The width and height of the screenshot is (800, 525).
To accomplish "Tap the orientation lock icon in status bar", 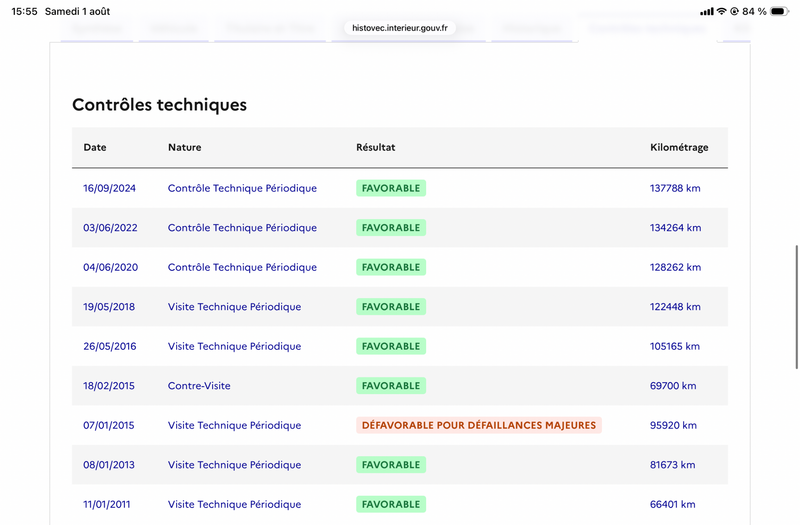I will pyautogui.click(x=734, y=11).
